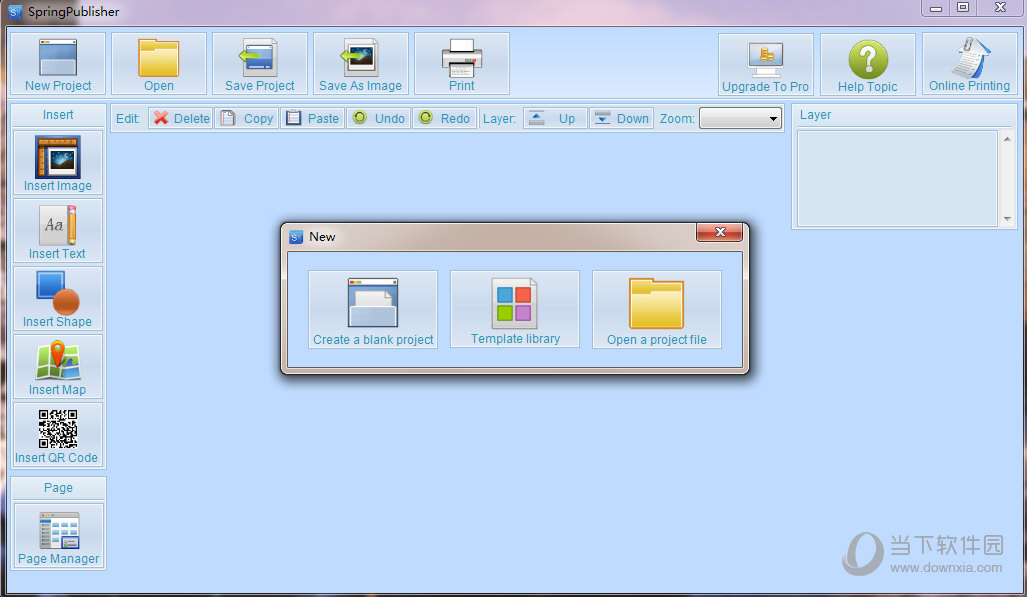This screenshot has width=1027, height=597.
Task: Click the Layer panel scroll up arrow
Action: (x=1007, y=139)
